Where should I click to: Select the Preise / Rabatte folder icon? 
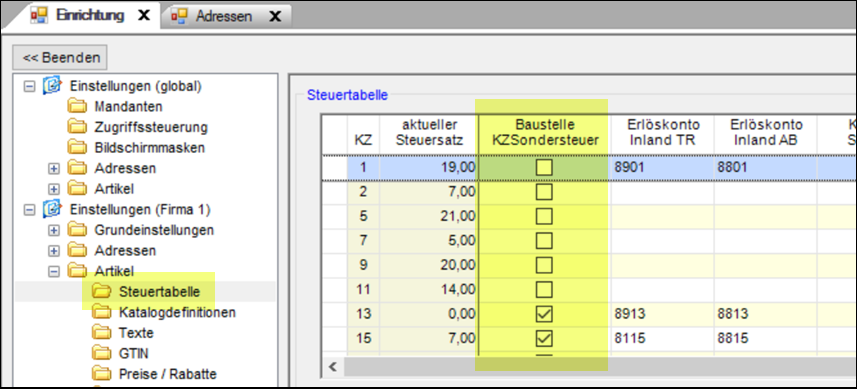[102, 374]
